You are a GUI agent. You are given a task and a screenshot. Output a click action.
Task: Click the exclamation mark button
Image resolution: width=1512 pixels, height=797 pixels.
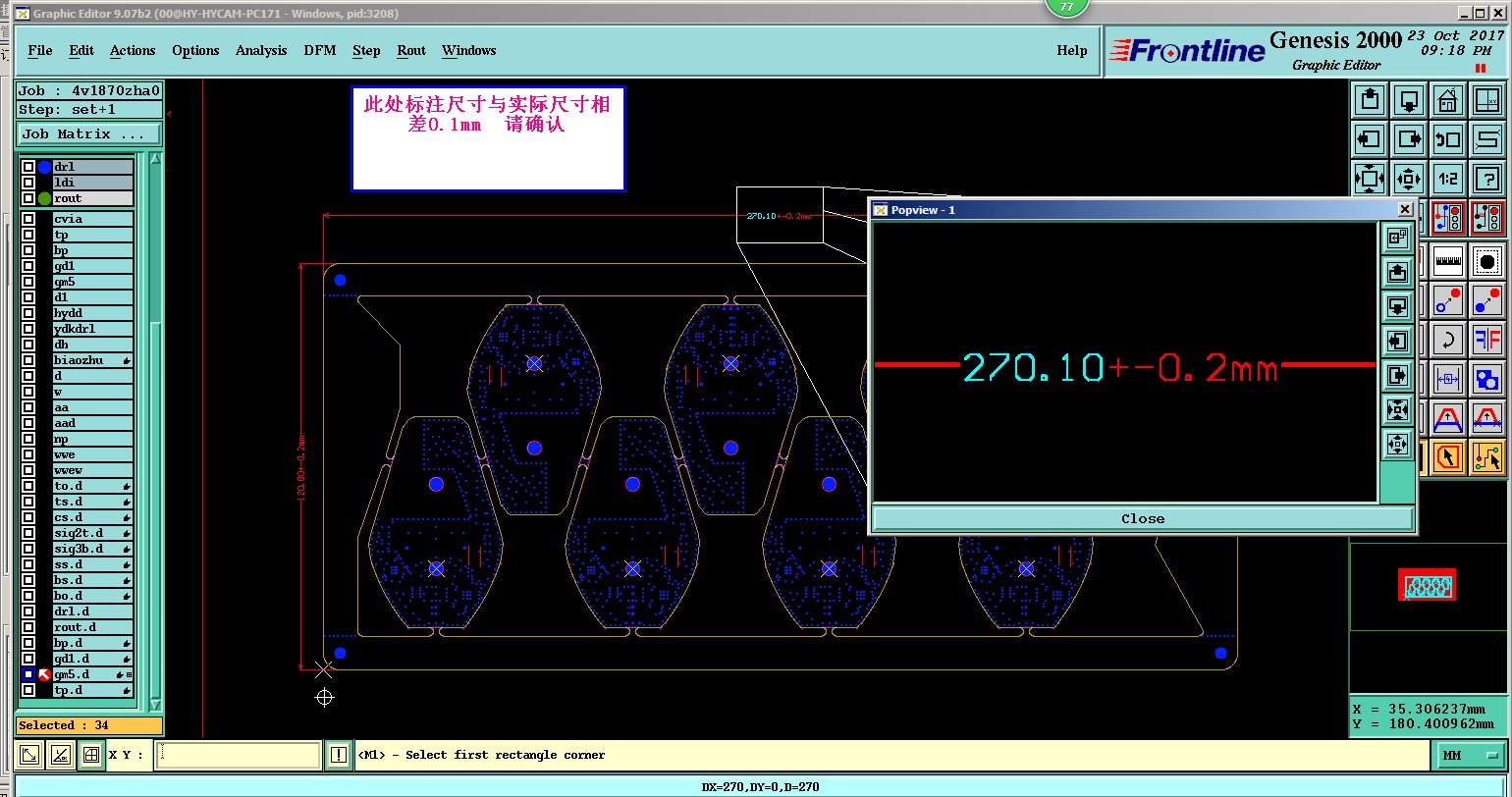tap(339, 755)
